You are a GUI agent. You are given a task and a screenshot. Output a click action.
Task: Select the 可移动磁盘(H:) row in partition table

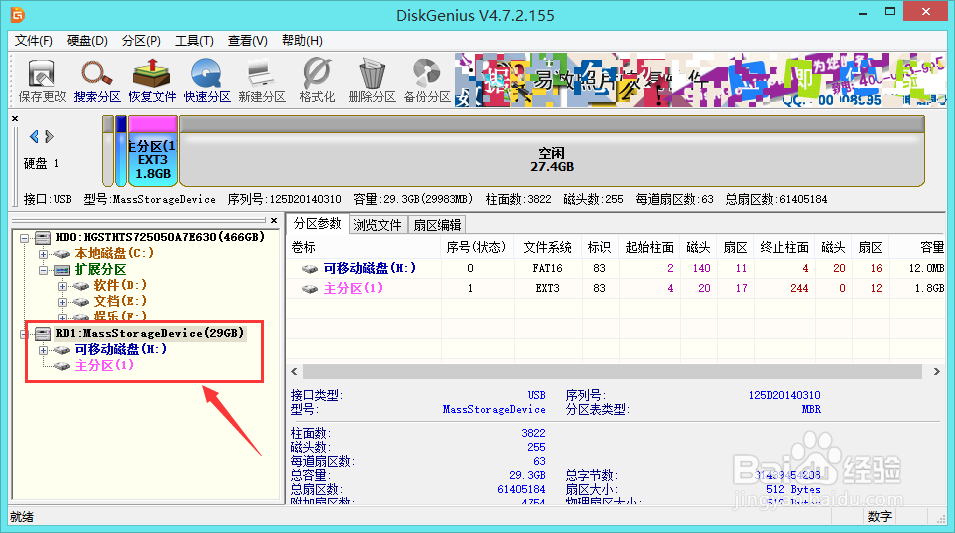tap(616, 269)
